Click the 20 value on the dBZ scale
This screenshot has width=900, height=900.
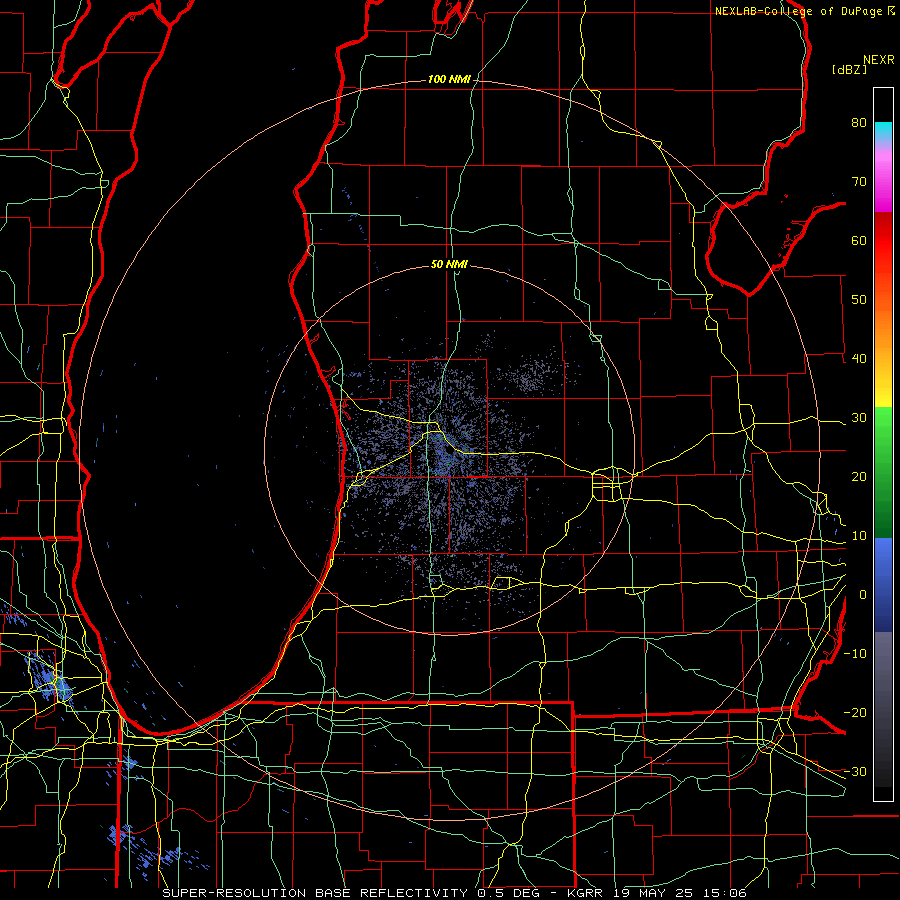[x=859, y=477]
